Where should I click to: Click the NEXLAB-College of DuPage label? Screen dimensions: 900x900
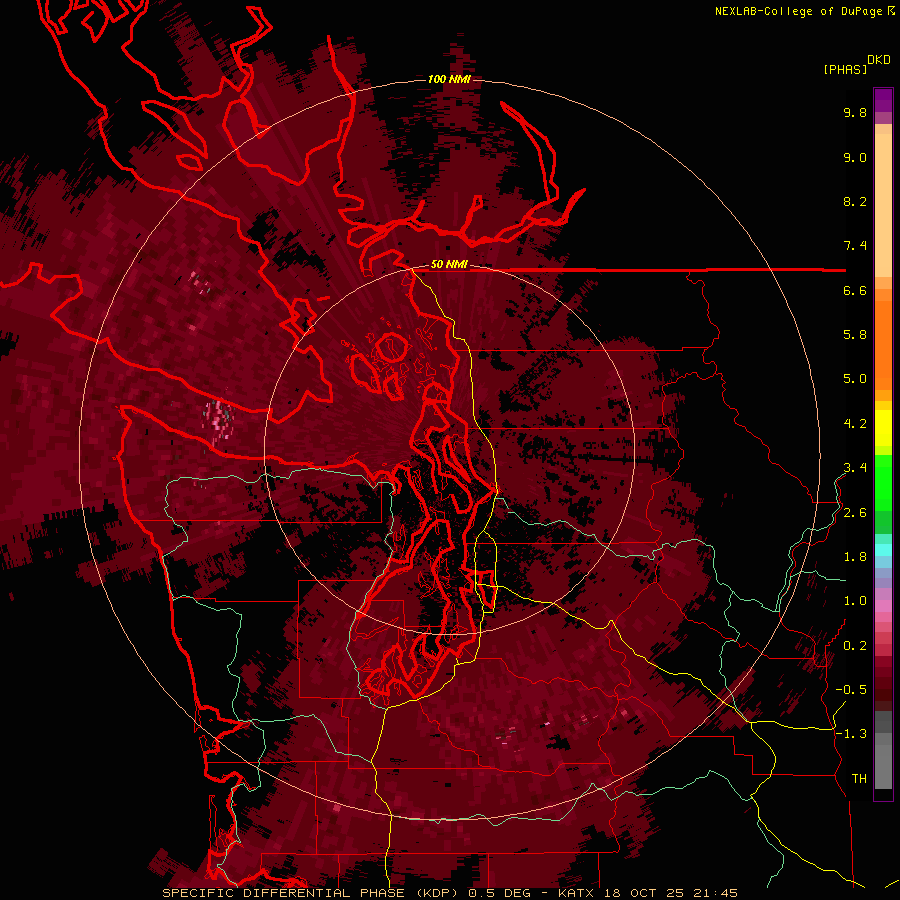point(798,11)
